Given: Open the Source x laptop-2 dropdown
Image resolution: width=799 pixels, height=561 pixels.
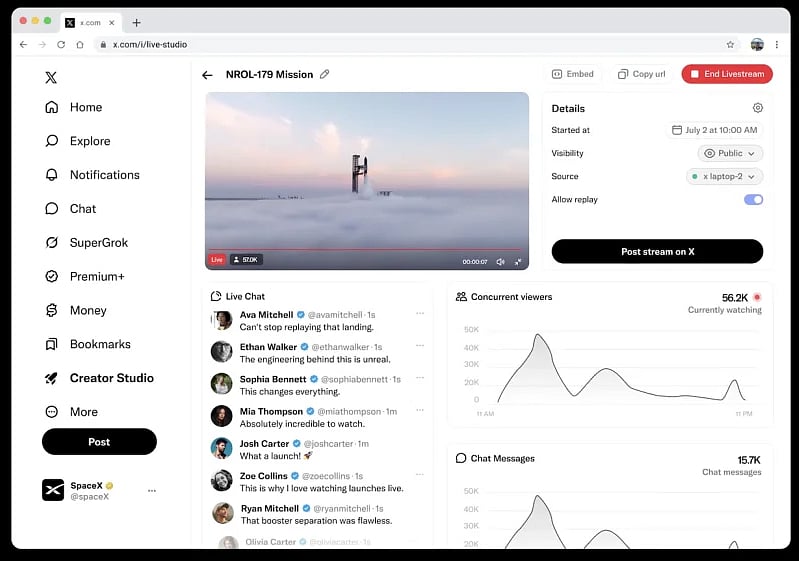Looking at the screenshot, I should pyautogui.click(x=724, y=176).
